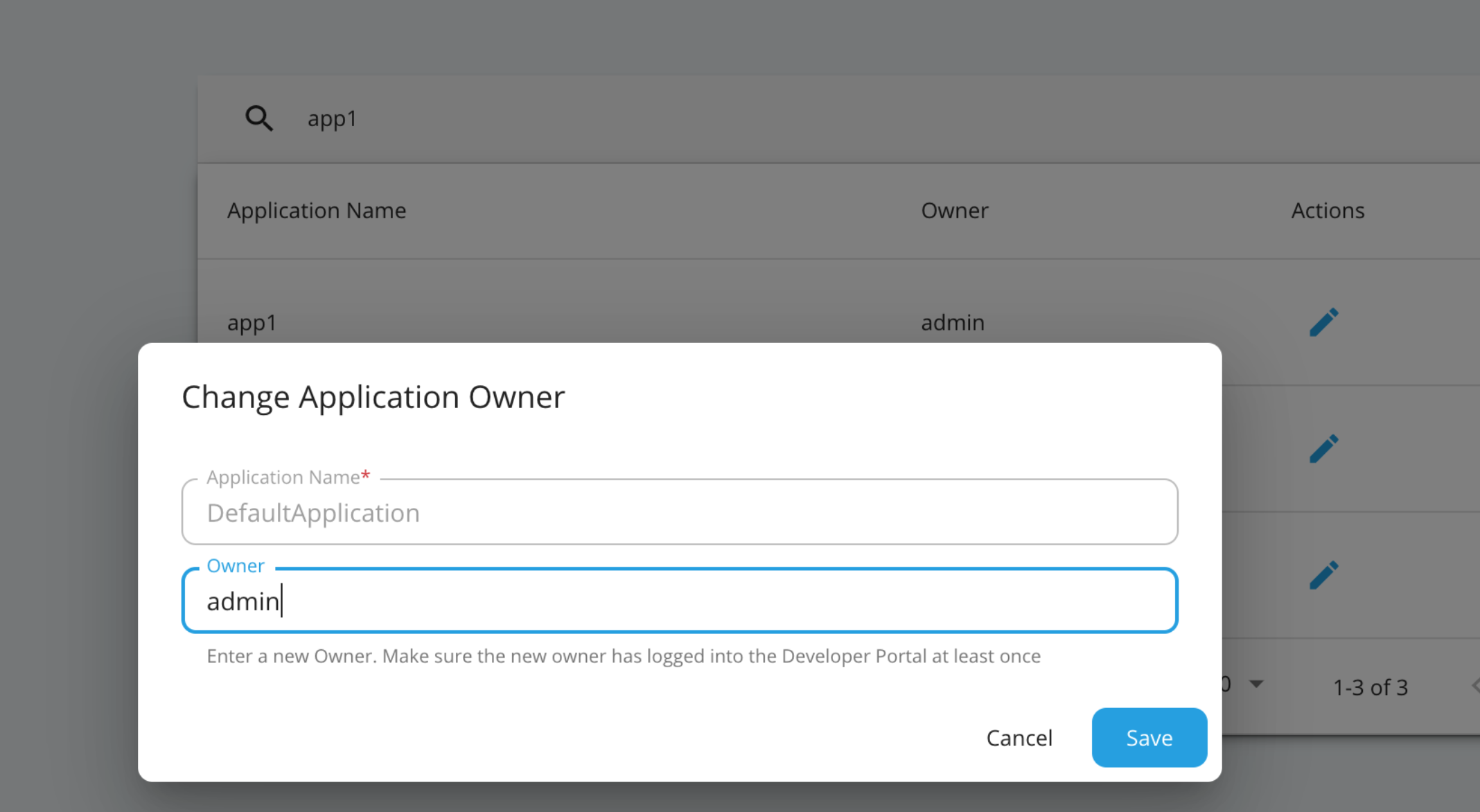This screenshot has width=1480, height=812.
Task: Click the edit pencil in the second table row
Action: click(1323, 448)
